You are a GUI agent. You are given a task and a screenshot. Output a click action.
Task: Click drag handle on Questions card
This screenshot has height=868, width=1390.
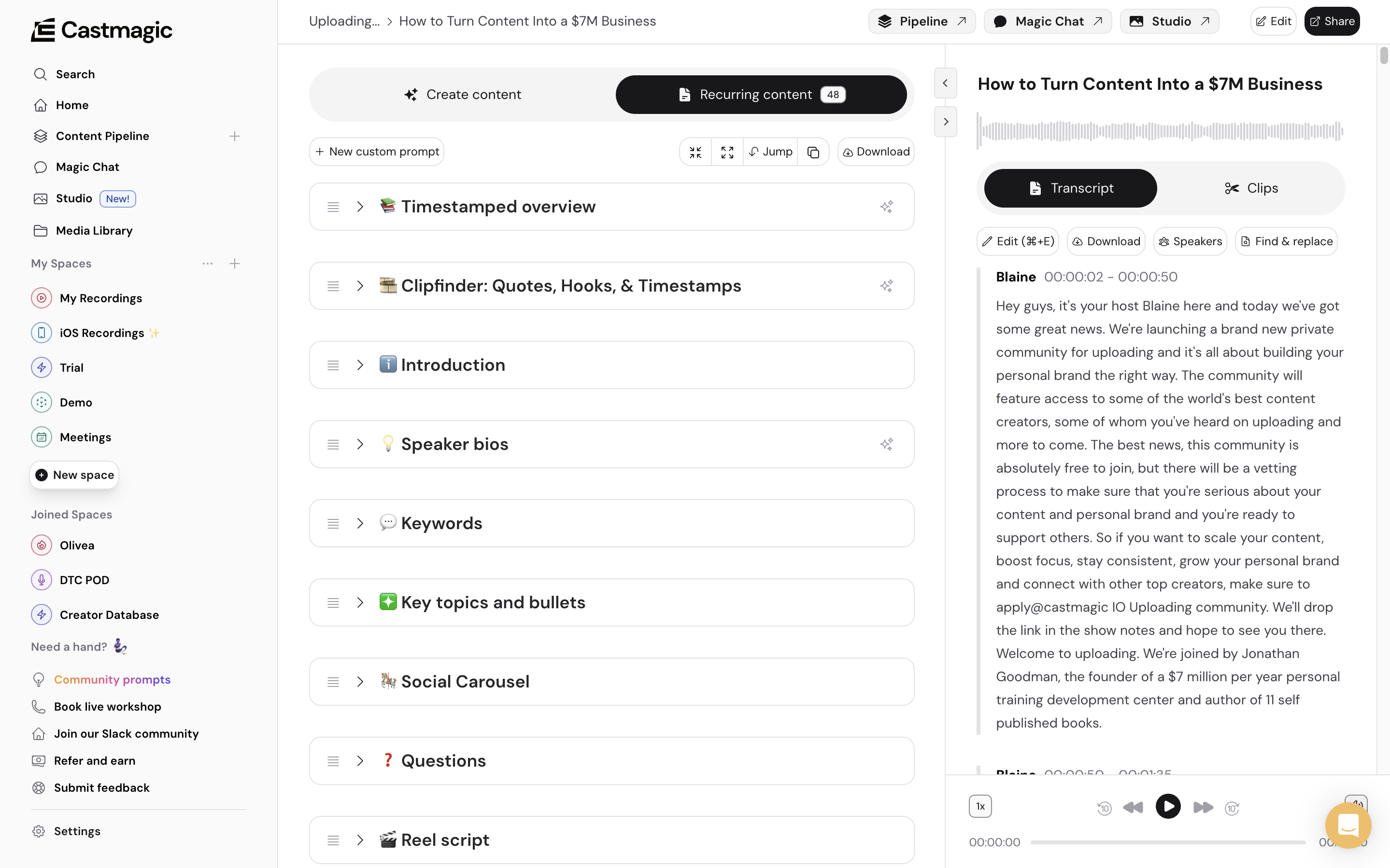pyautogui.click(x=333, y=761)
